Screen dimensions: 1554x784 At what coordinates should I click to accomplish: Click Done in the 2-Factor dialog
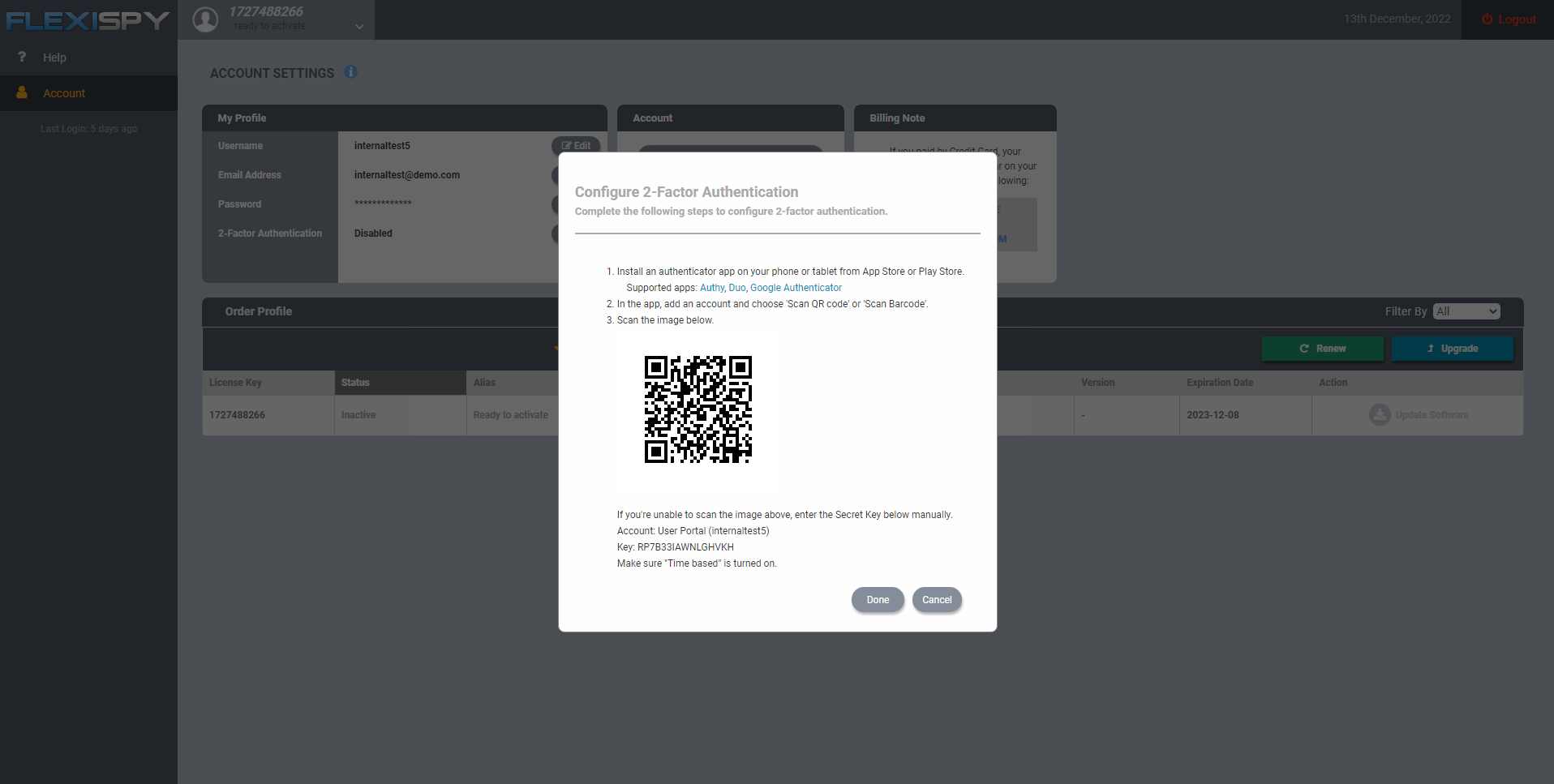(x=878, y=600)
